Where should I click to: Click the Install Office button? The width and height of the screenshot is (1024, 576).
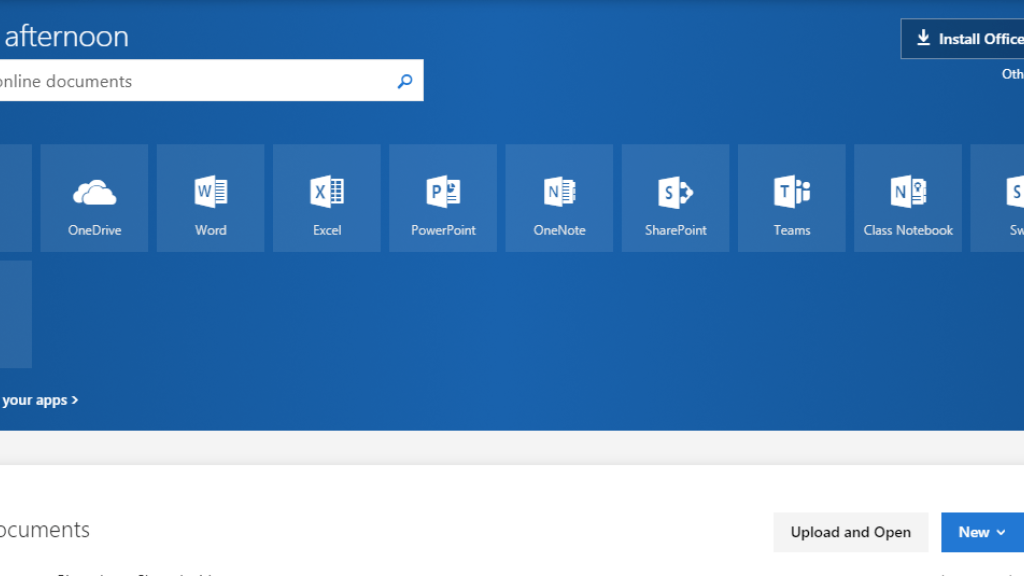[x=963, y=39]
